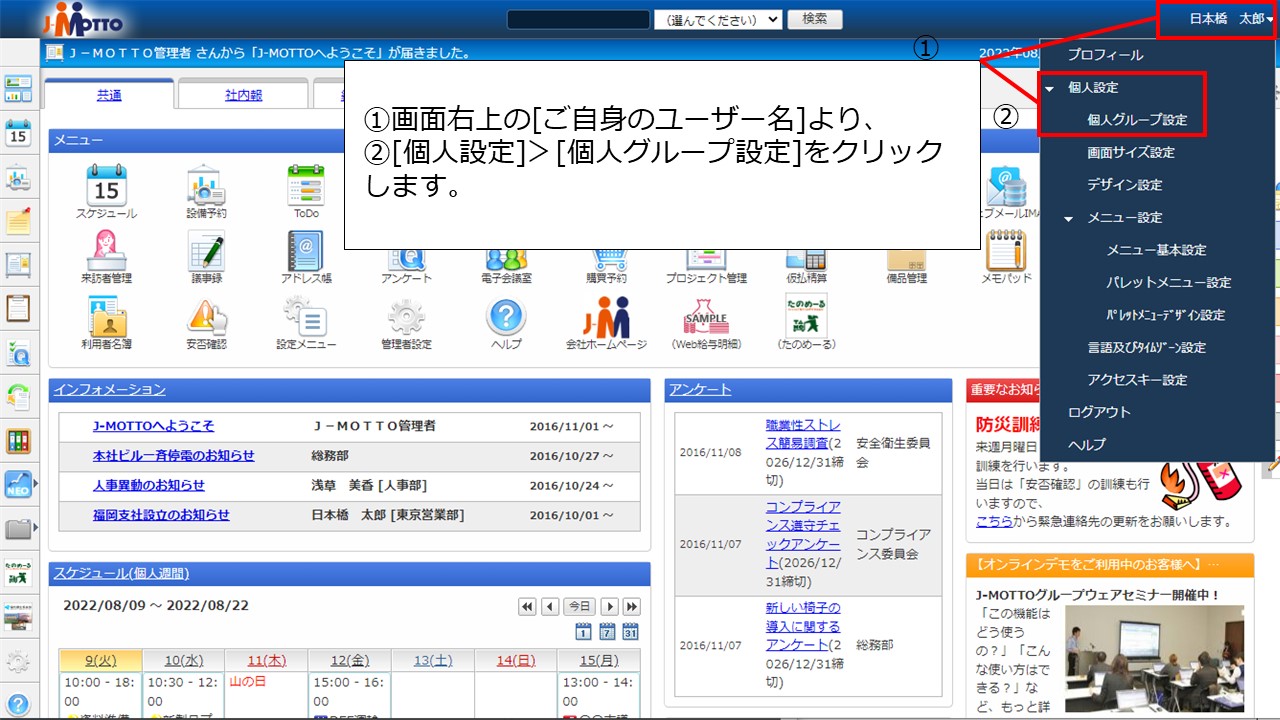Image resolution: width=1280 pixels, height=720 pixels.
Task: Open the 議事録 minutes icon
Action: [x=206, y=250]
